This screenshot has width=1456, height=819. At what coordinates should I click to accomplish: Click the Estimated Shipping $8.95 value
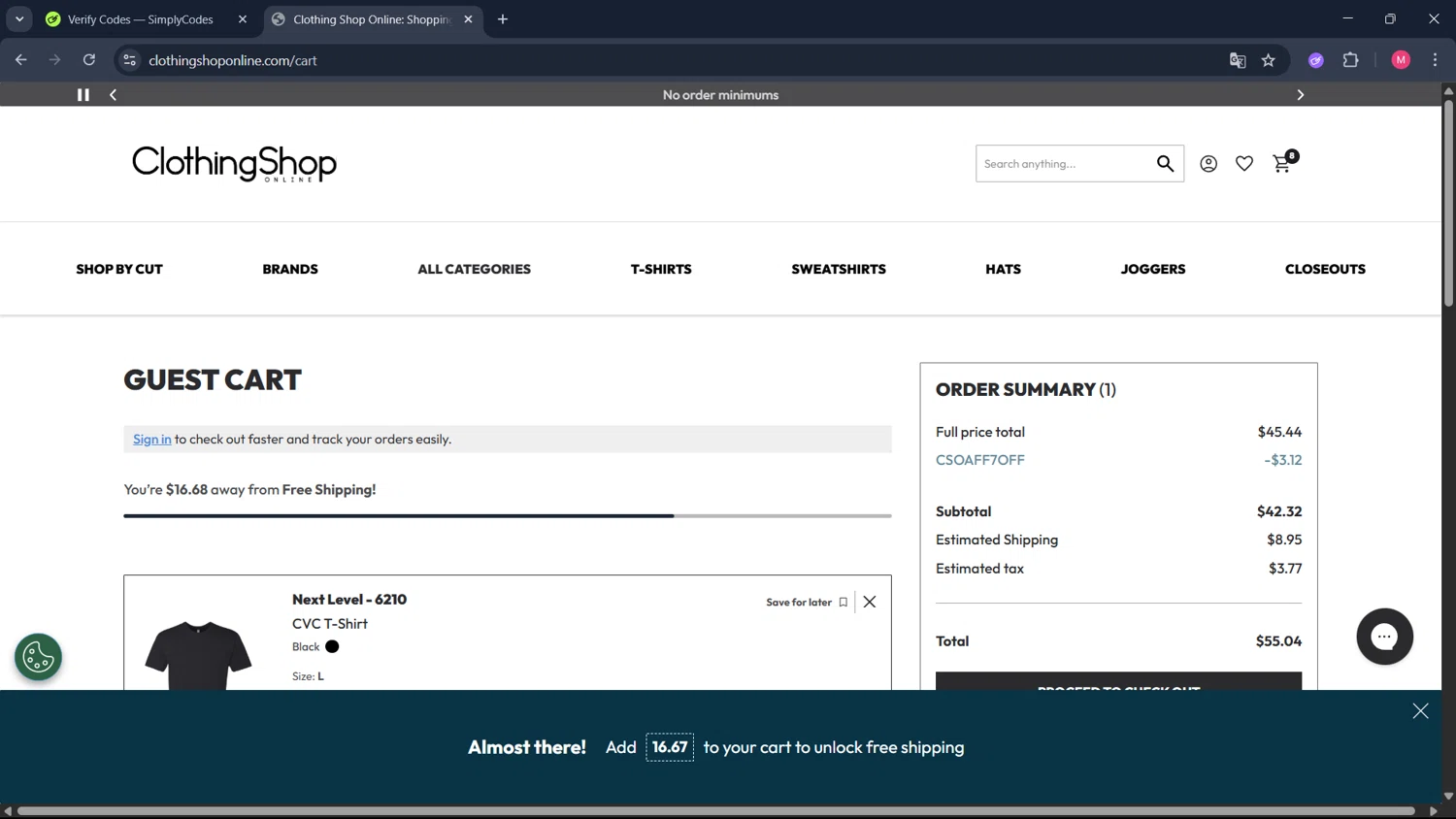[1284, 540]
